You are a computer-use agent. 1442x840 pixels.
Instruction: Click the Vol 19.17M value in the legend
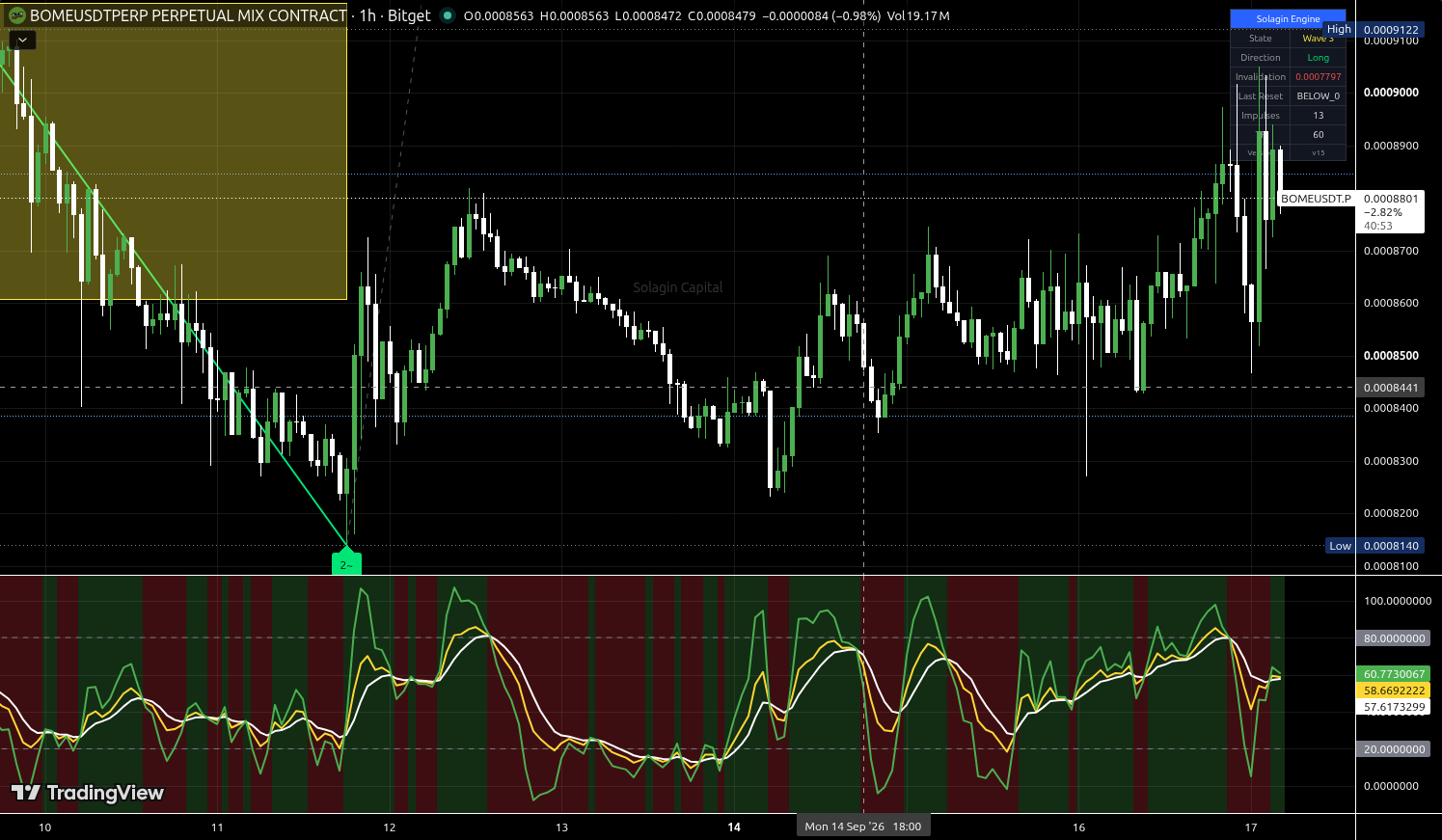[x=917, y=16]
